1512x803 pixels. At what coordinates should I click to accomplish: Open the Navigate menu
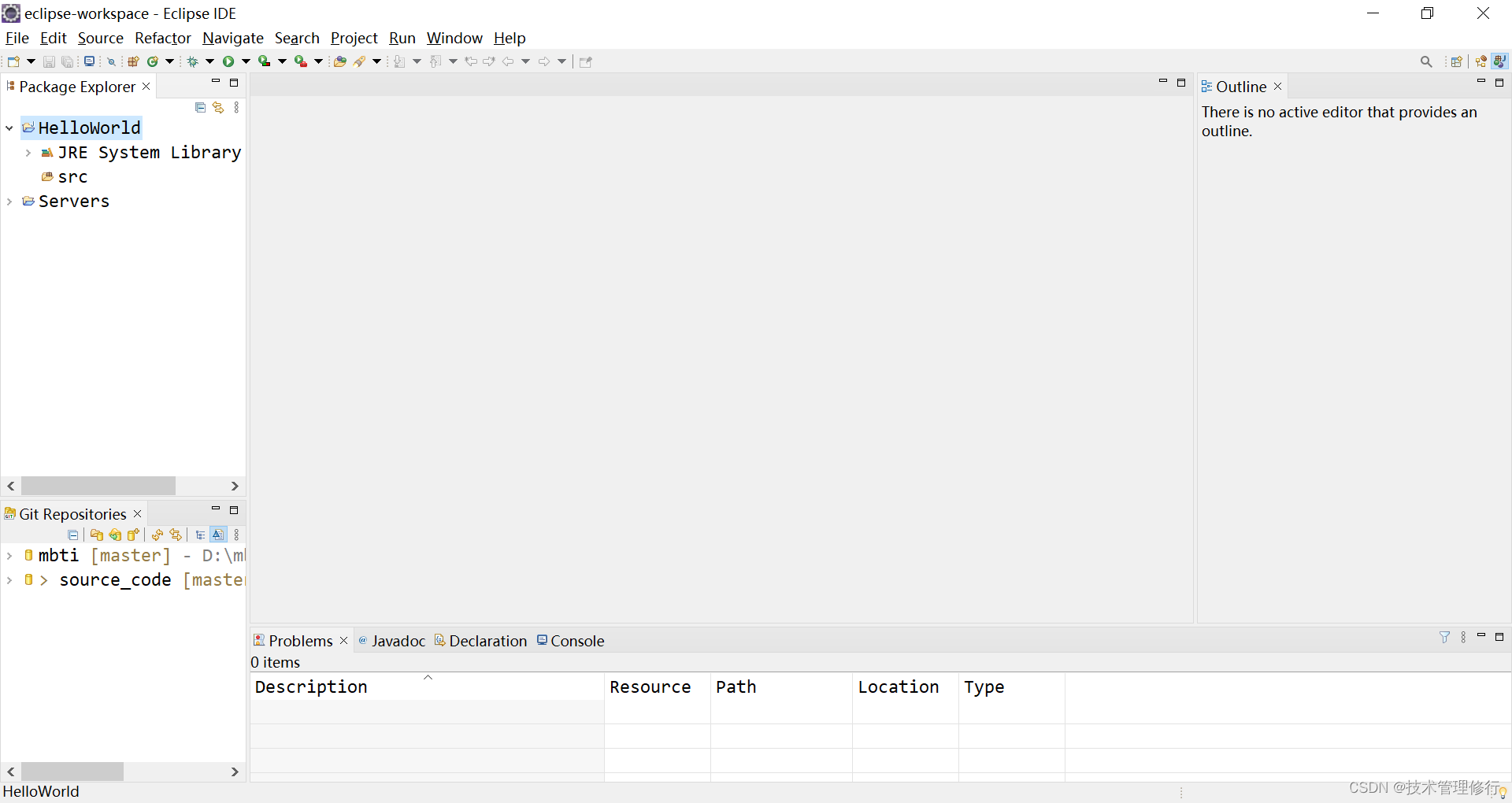coord(233,38)
